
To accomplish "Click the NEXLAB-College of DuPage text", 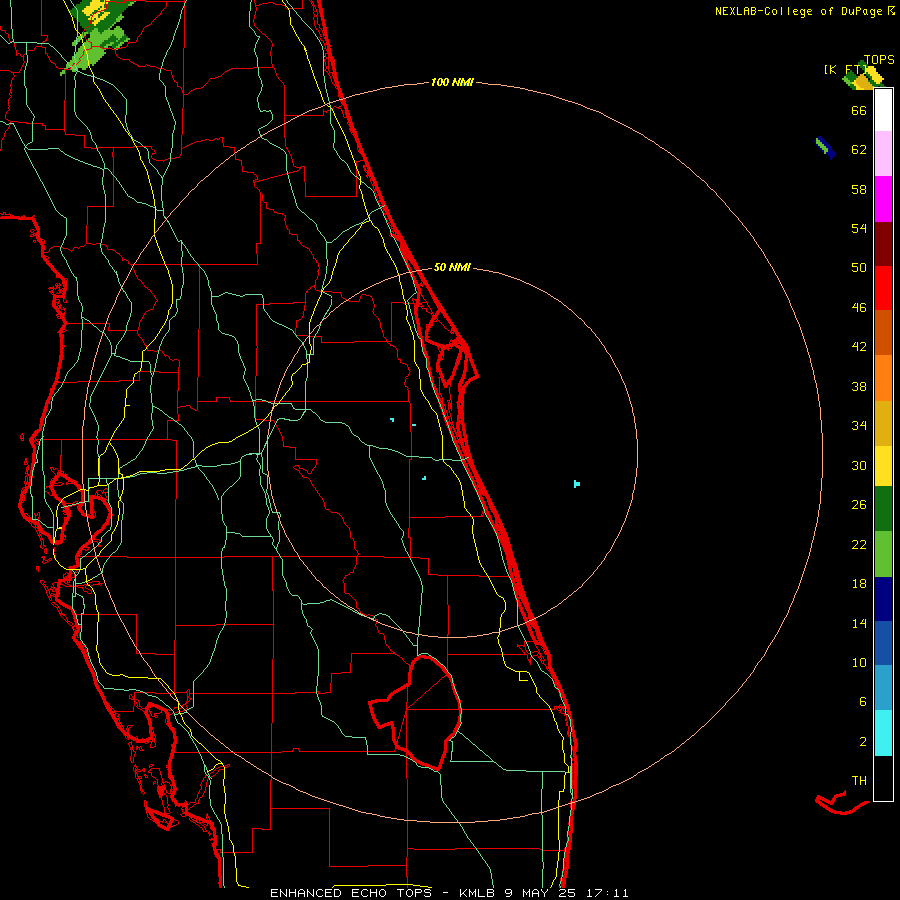I will coord(798,11).
